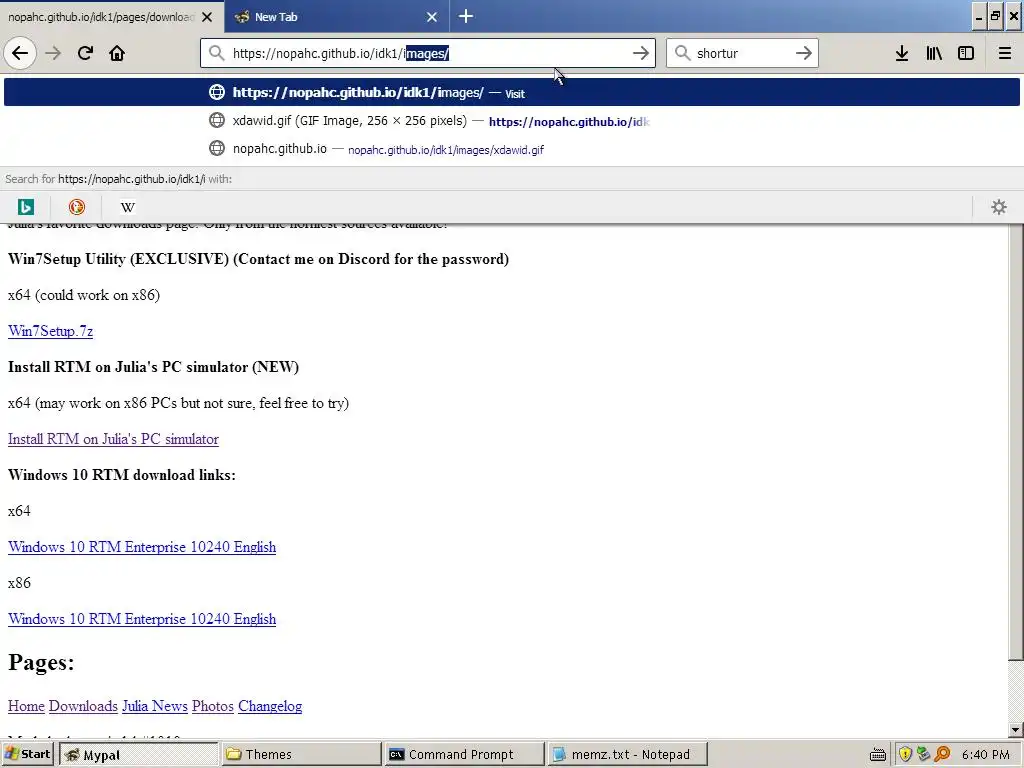Switch to memz.txt Notepad window
The image size is (1024, 768).
click(627, 754)
